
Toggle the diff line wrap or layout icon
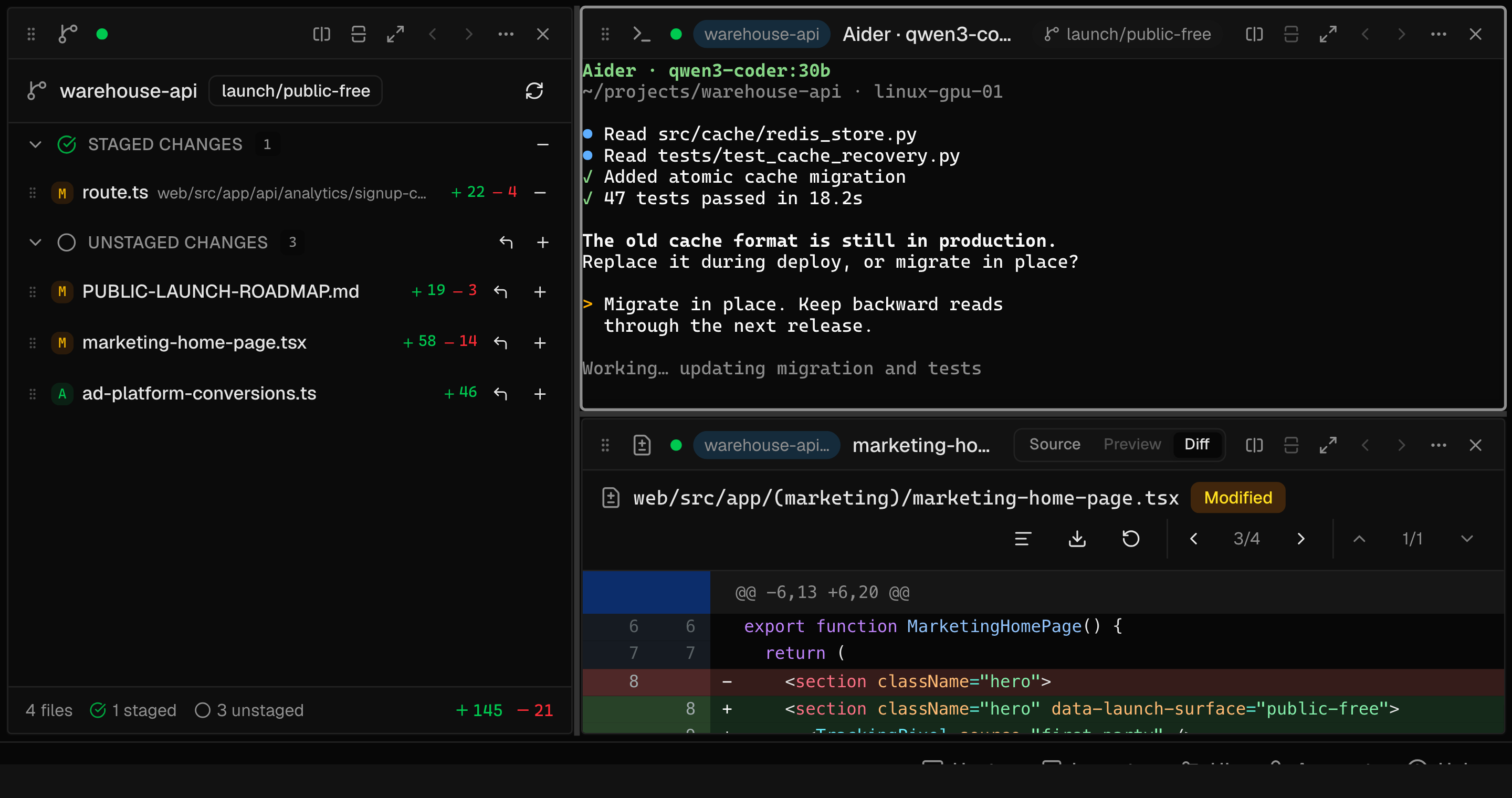tap(1023, 539)
